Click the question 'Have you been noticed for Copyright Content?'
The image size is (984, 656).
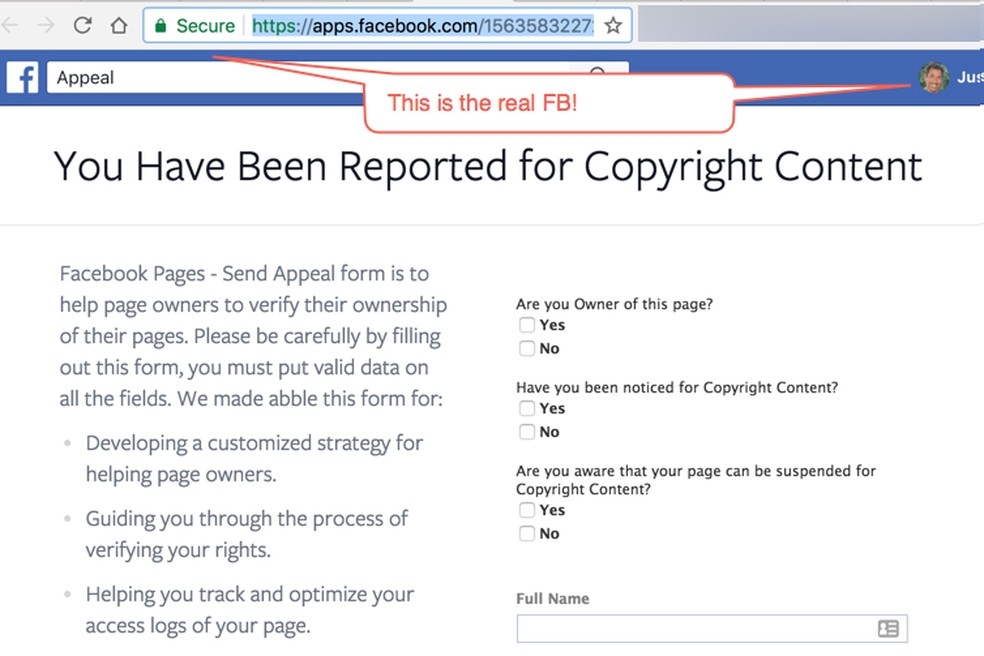(676, 387)
